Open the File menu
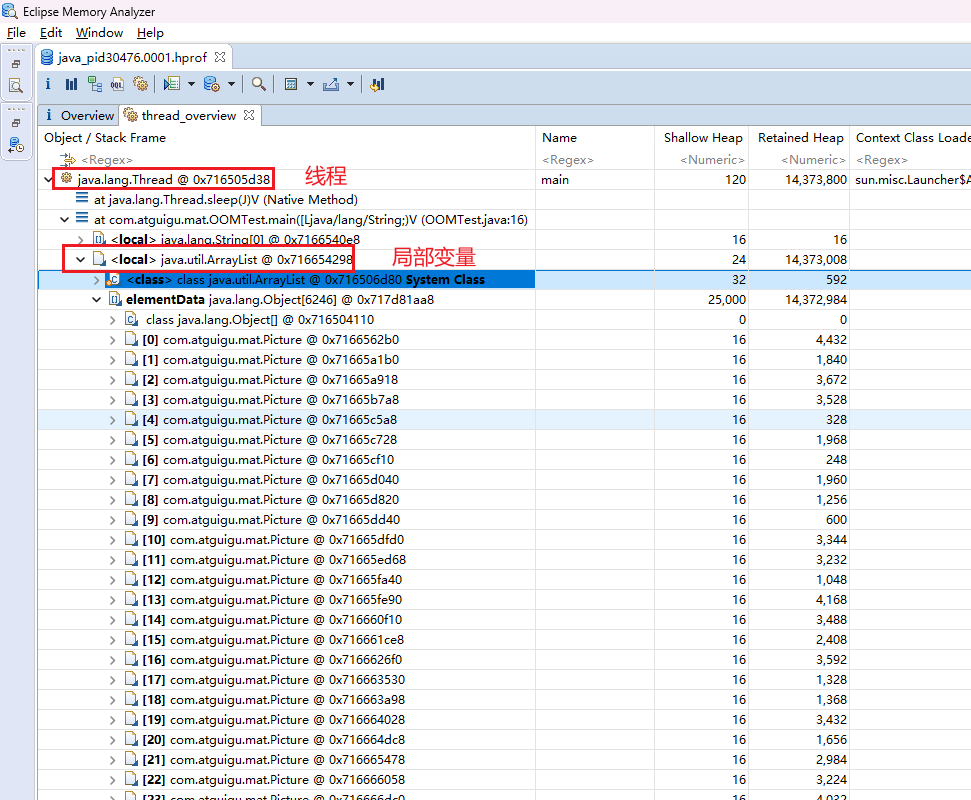Screen dimensions: 971x800 pos(16,33)
